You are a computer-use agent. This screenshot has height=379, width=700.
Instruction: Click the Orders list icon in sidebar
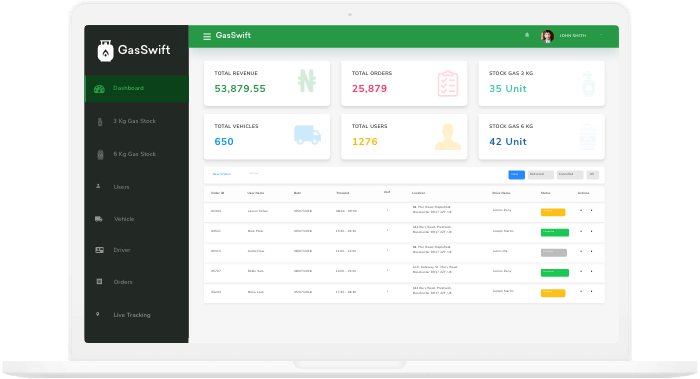pyautogui.click(x=99, y=281)
